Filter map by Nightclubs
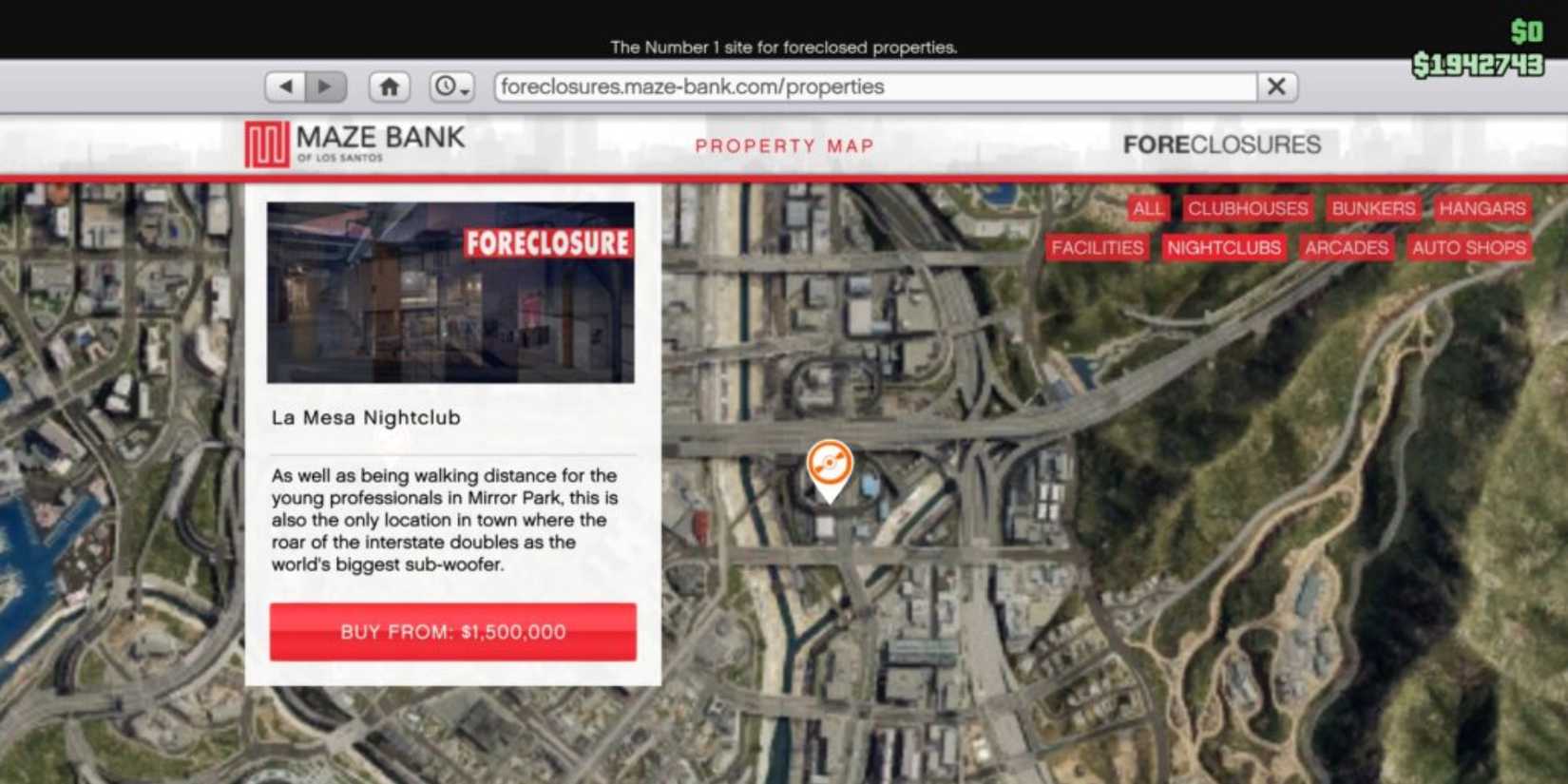Screen dimensions: 1568x784 [x=1224, y=248]
